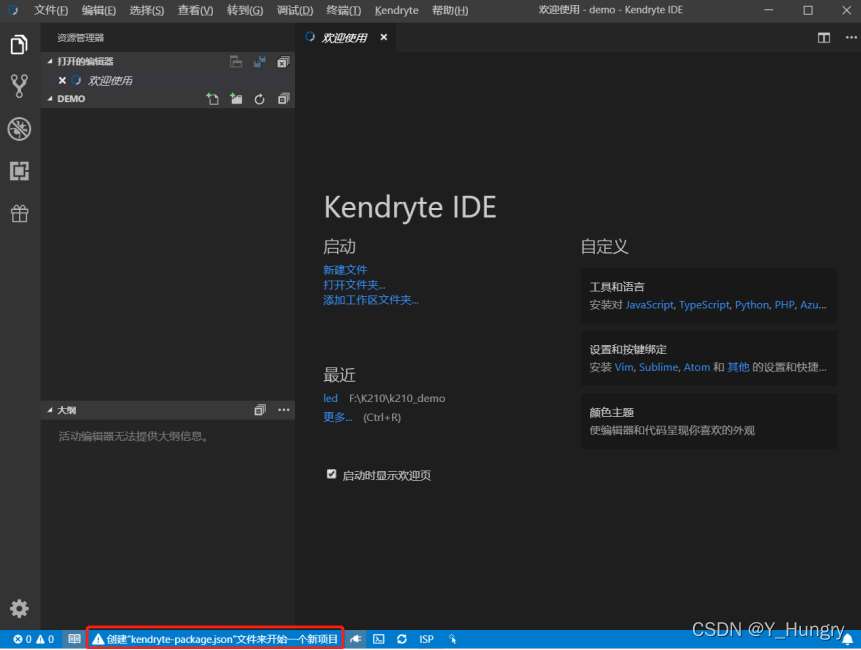
Task: Collapse all in the outline panel
Action: point(260,410)
